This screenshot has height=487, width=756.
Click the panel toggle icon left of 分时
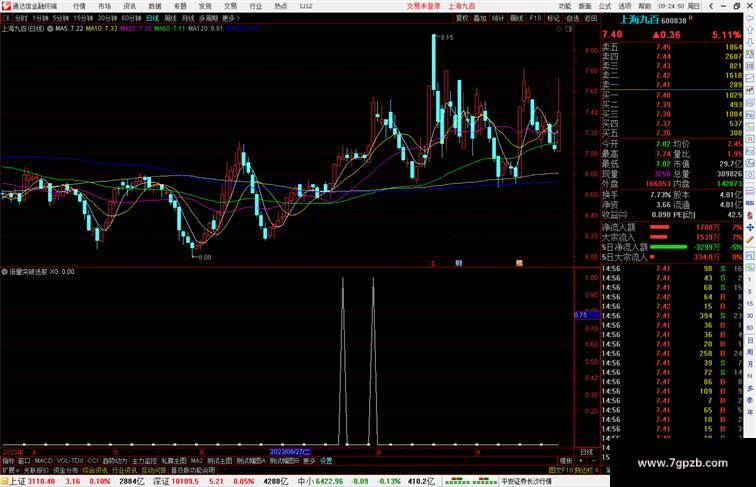[x=6, y=18]
